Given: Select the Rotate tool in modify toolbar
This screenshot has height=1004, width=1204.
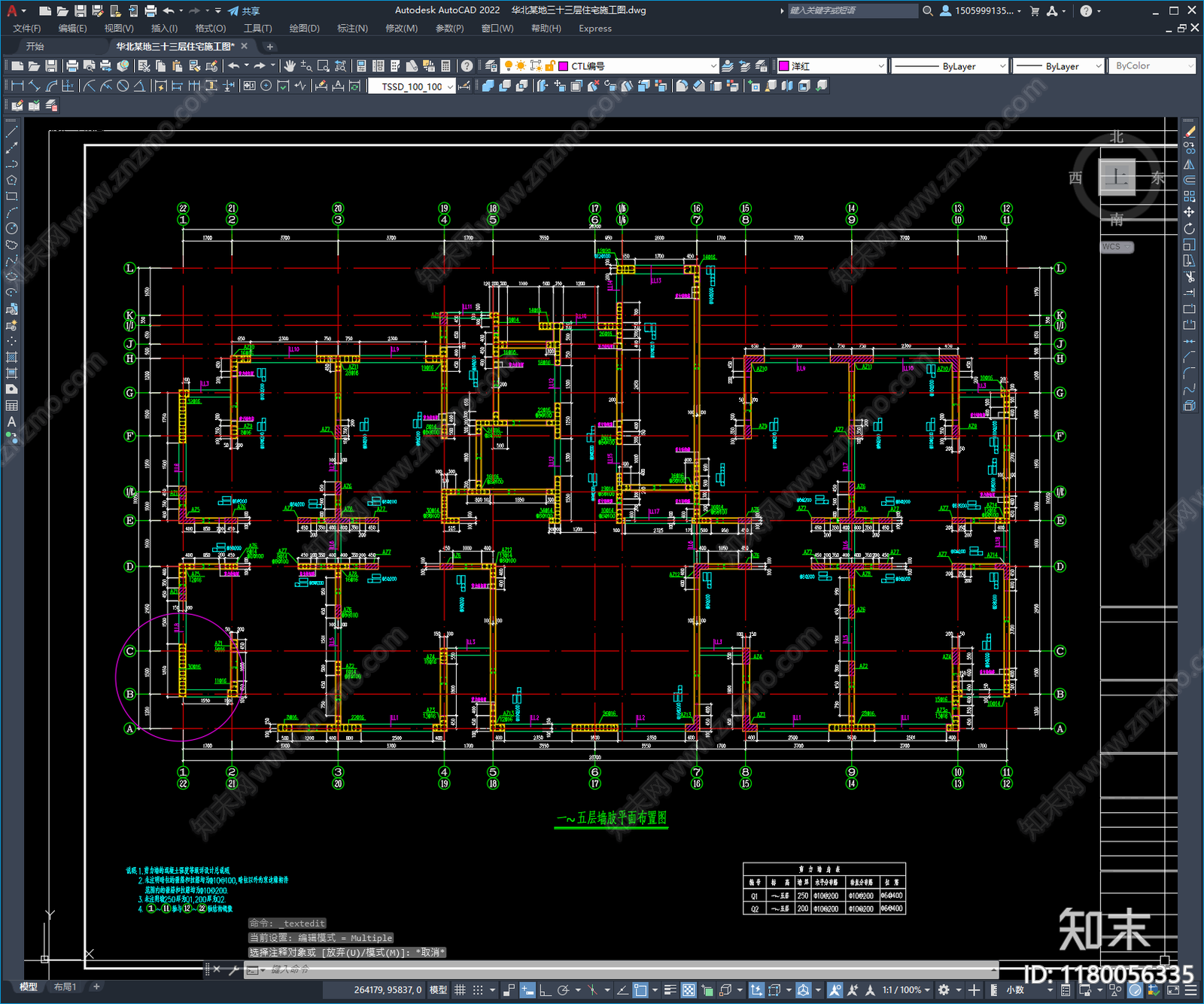Looking at the screenshot, I should coord(1189,228).
